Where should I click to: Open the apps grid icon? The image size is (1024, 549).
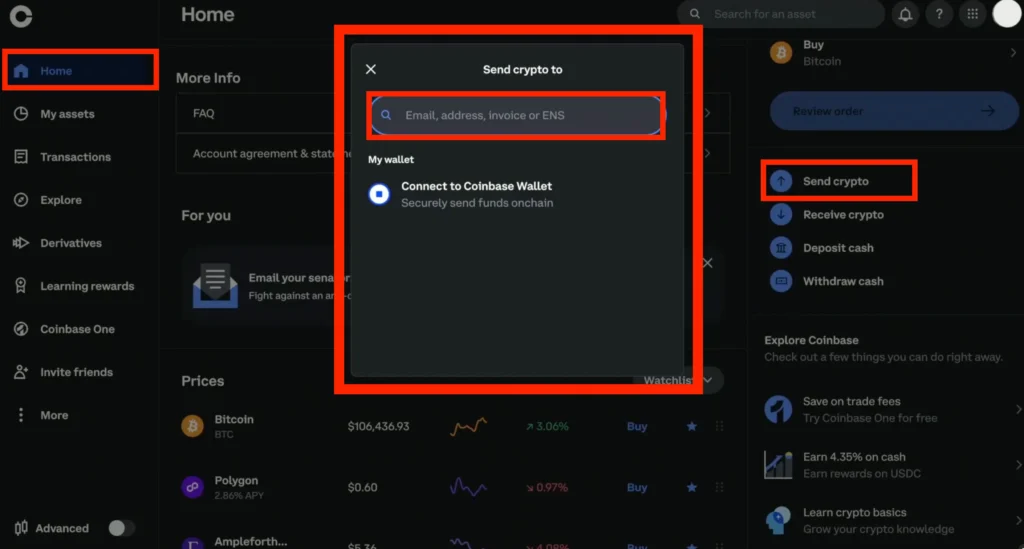pyautogui.click(x=971, y=14)
